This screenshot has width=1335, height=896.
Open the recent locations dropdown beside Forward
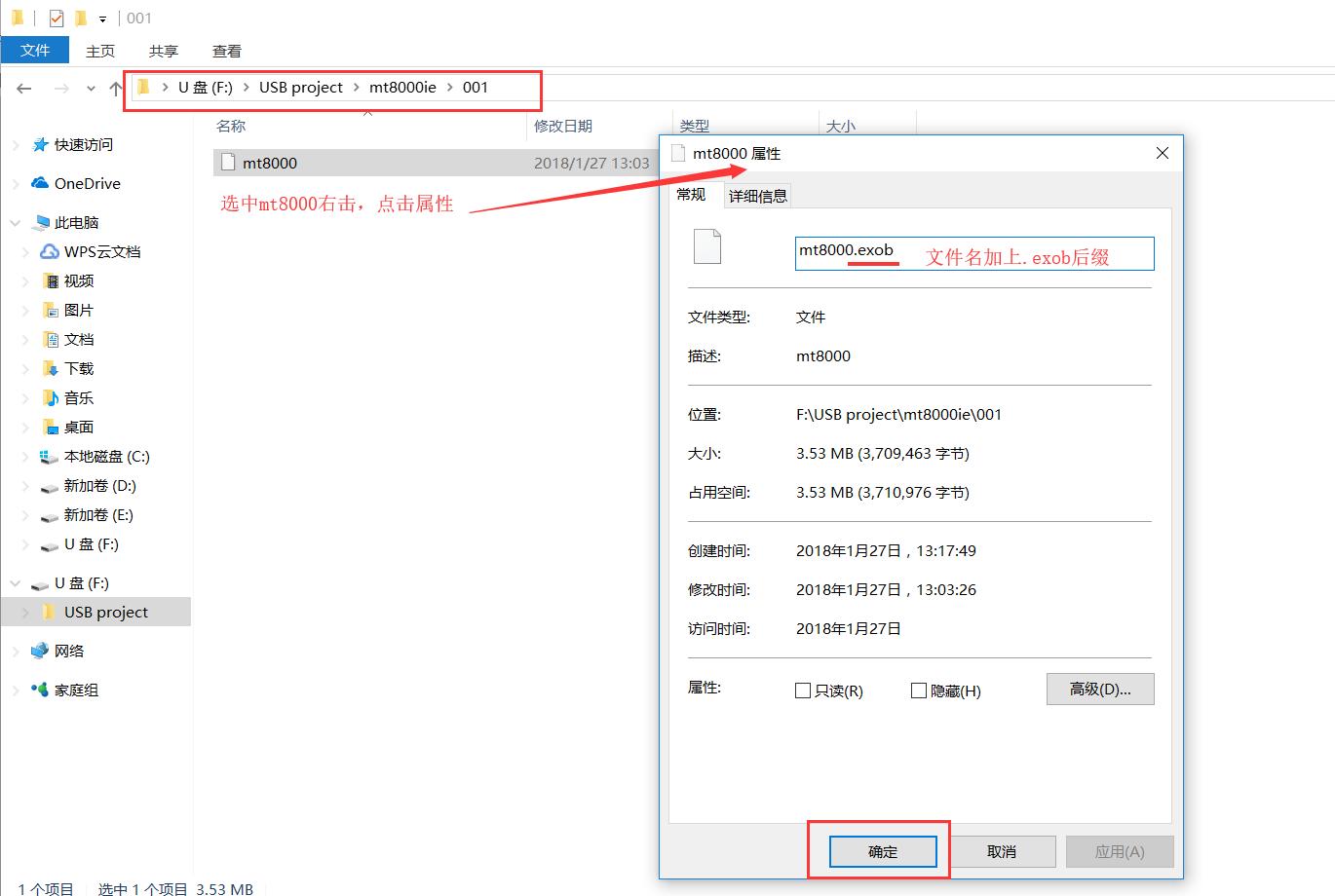tap(91, 89)
